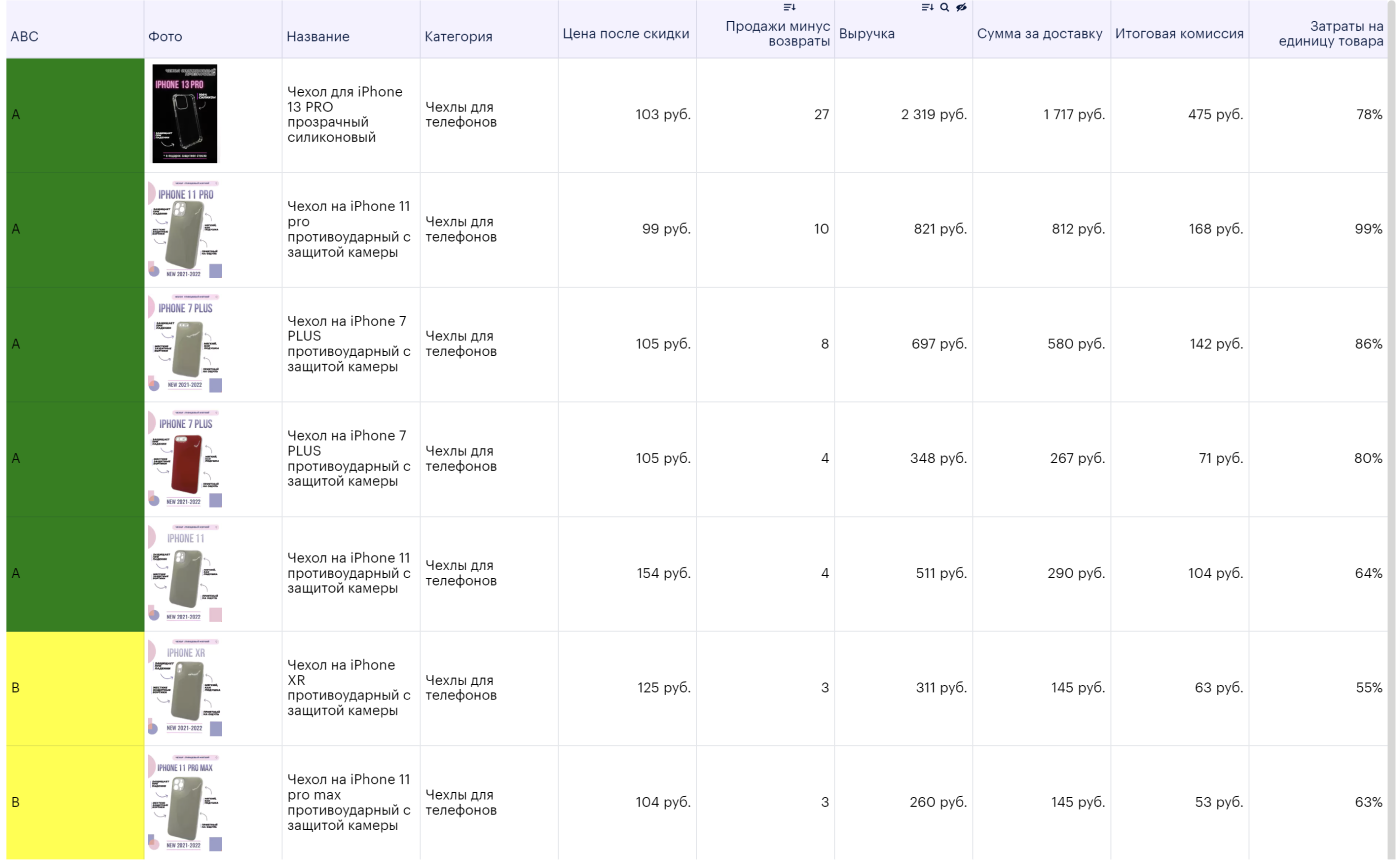The image size is (1400, 860).
Task: Select the green A cell of iPhone 11 pro
Action: pos(75,229)
